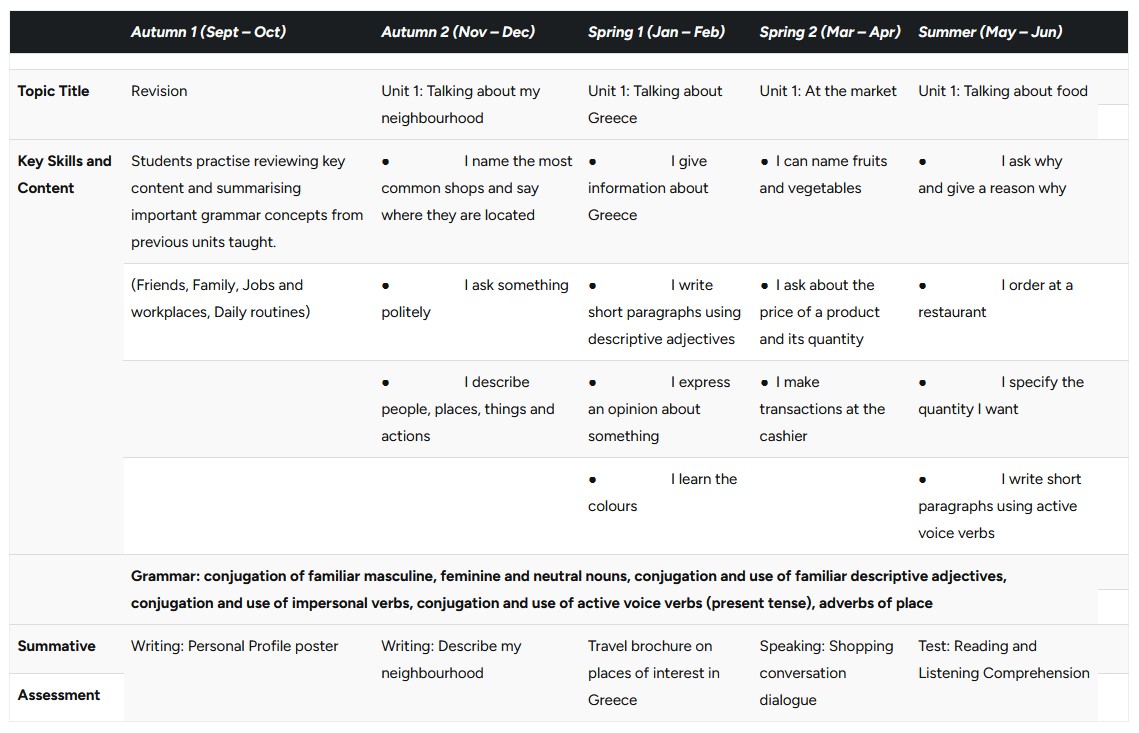Click the Friends, Family, Jobs and workplaces text
The width and height of the screenshot is (1139, 733).
(220, 299)
